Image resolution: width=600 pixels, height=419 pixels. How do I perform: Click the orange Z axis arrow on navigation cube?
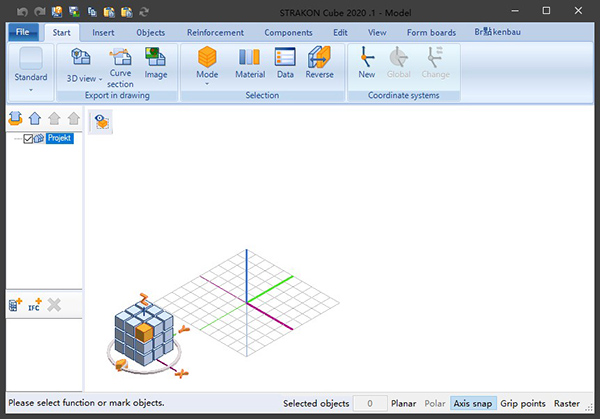pos(144,299)
